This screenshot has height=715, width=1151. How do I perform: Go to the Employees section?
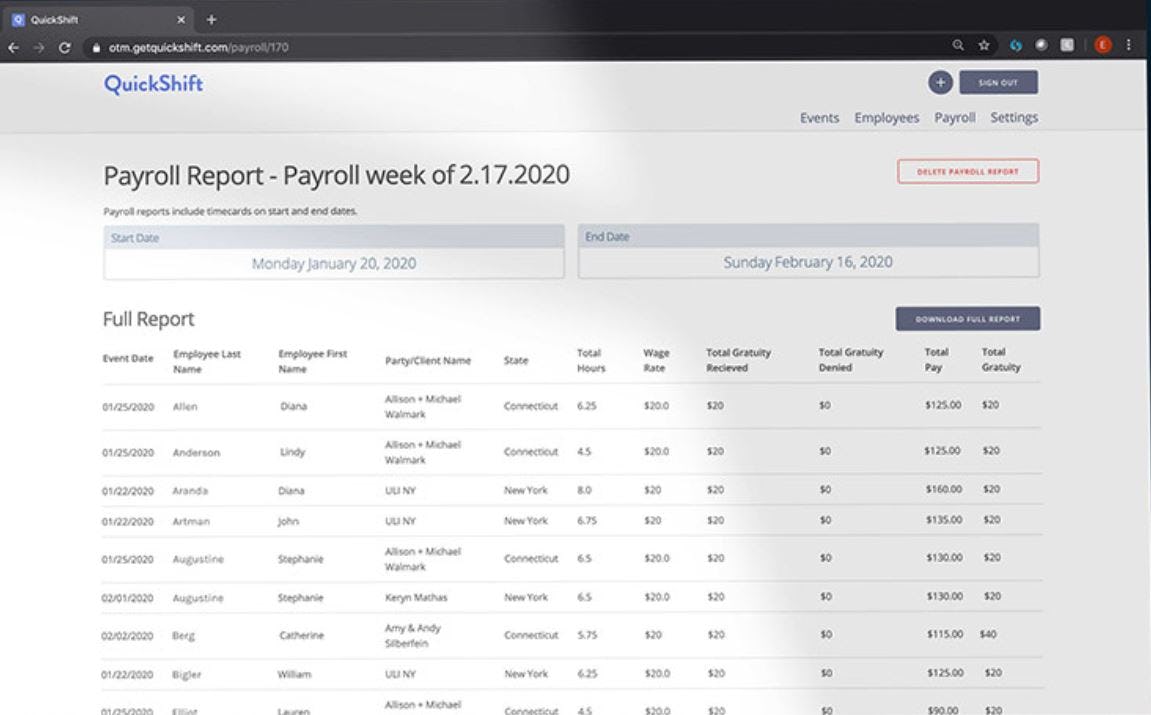coord(886,117)
